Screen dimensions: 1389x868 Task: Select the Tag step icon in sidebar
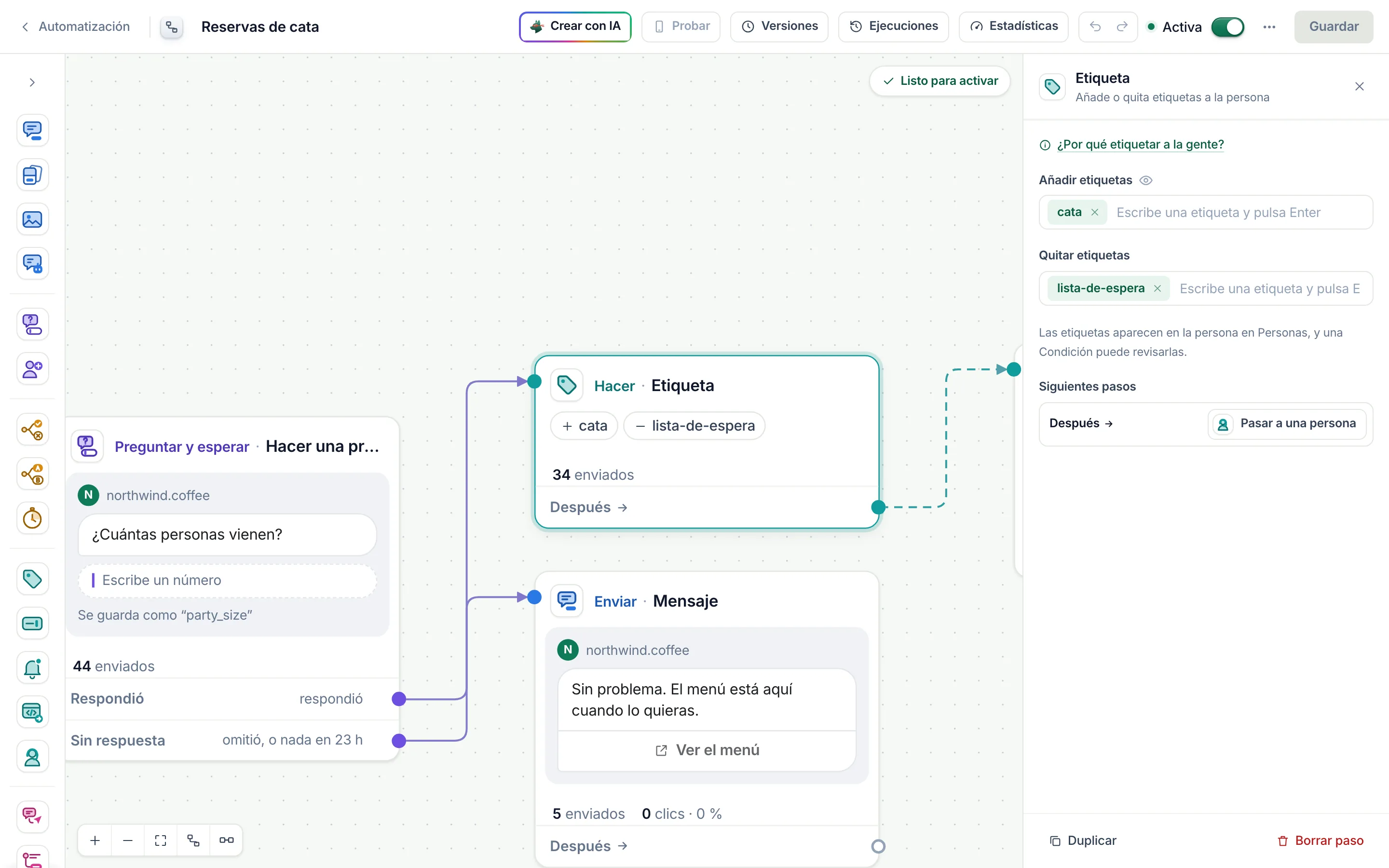coord(32,579)
